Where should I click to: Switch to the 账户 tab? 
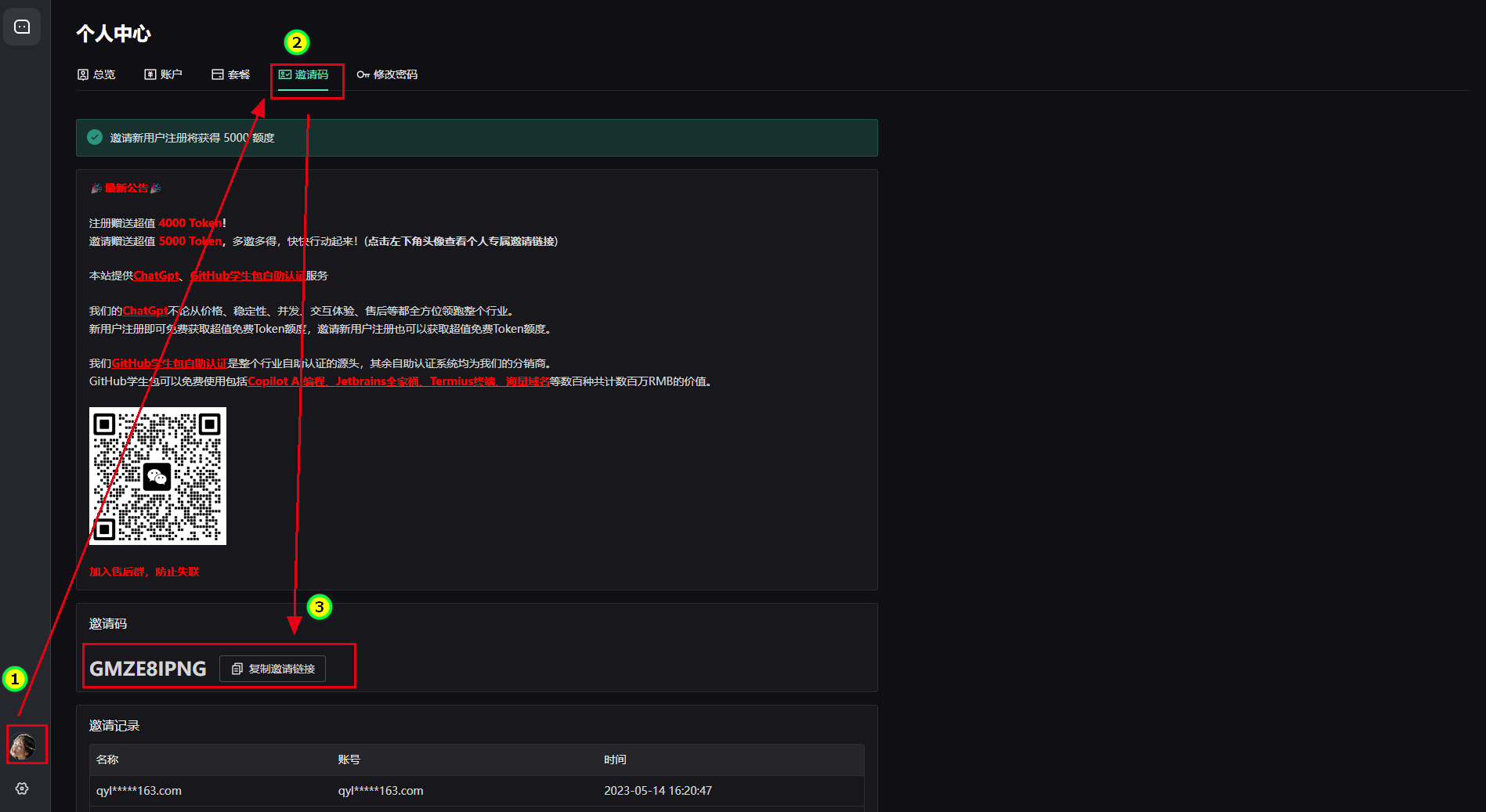(x=163, y=74)
